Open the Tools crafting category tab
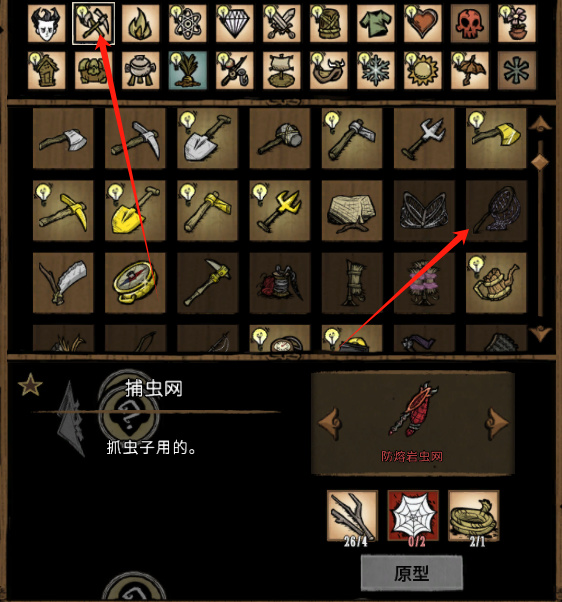The height and width of the screenshot is (602, 562). coord(93,23)
